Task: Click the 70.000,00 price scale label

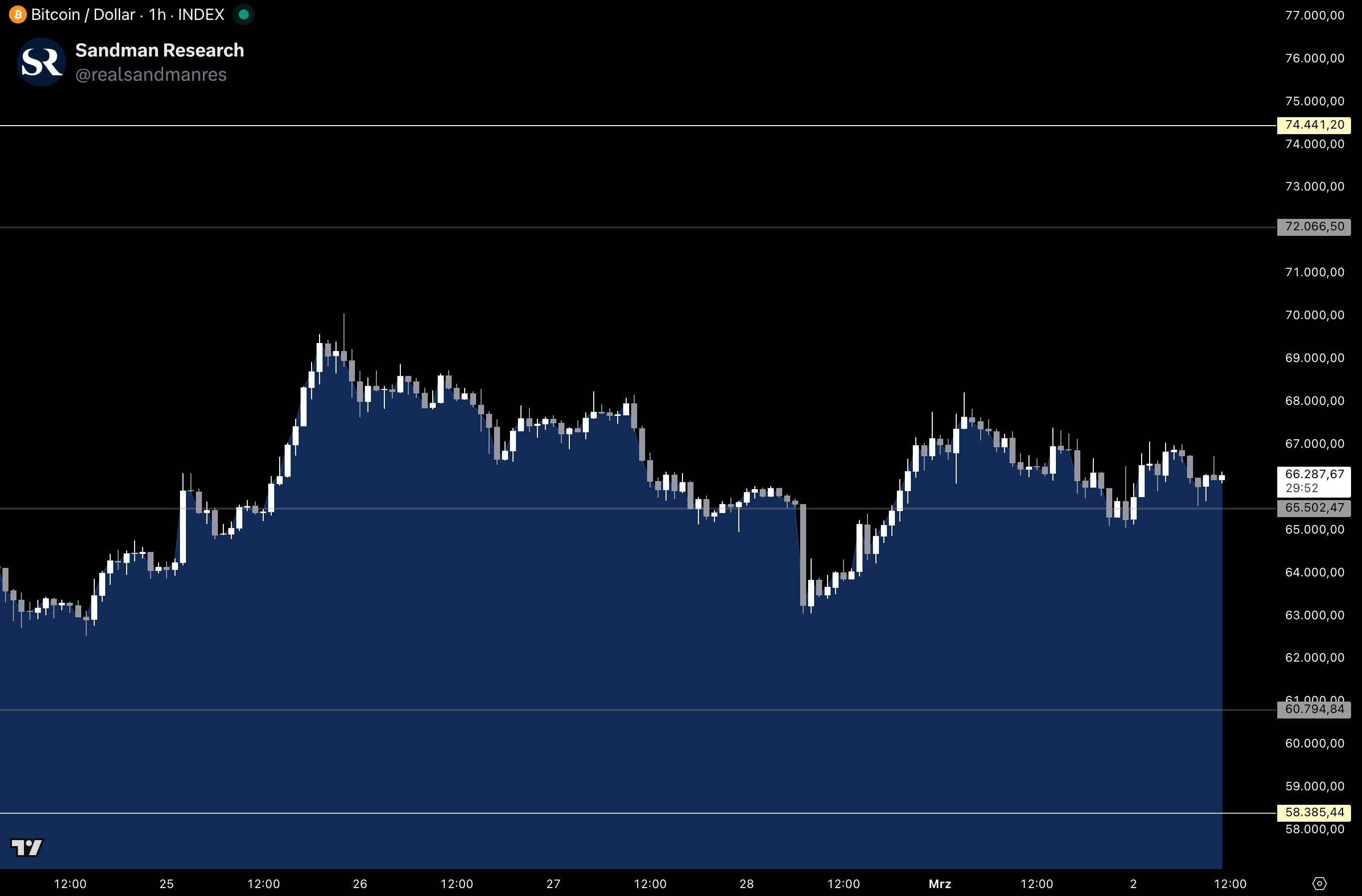Action: (1315, 315)
